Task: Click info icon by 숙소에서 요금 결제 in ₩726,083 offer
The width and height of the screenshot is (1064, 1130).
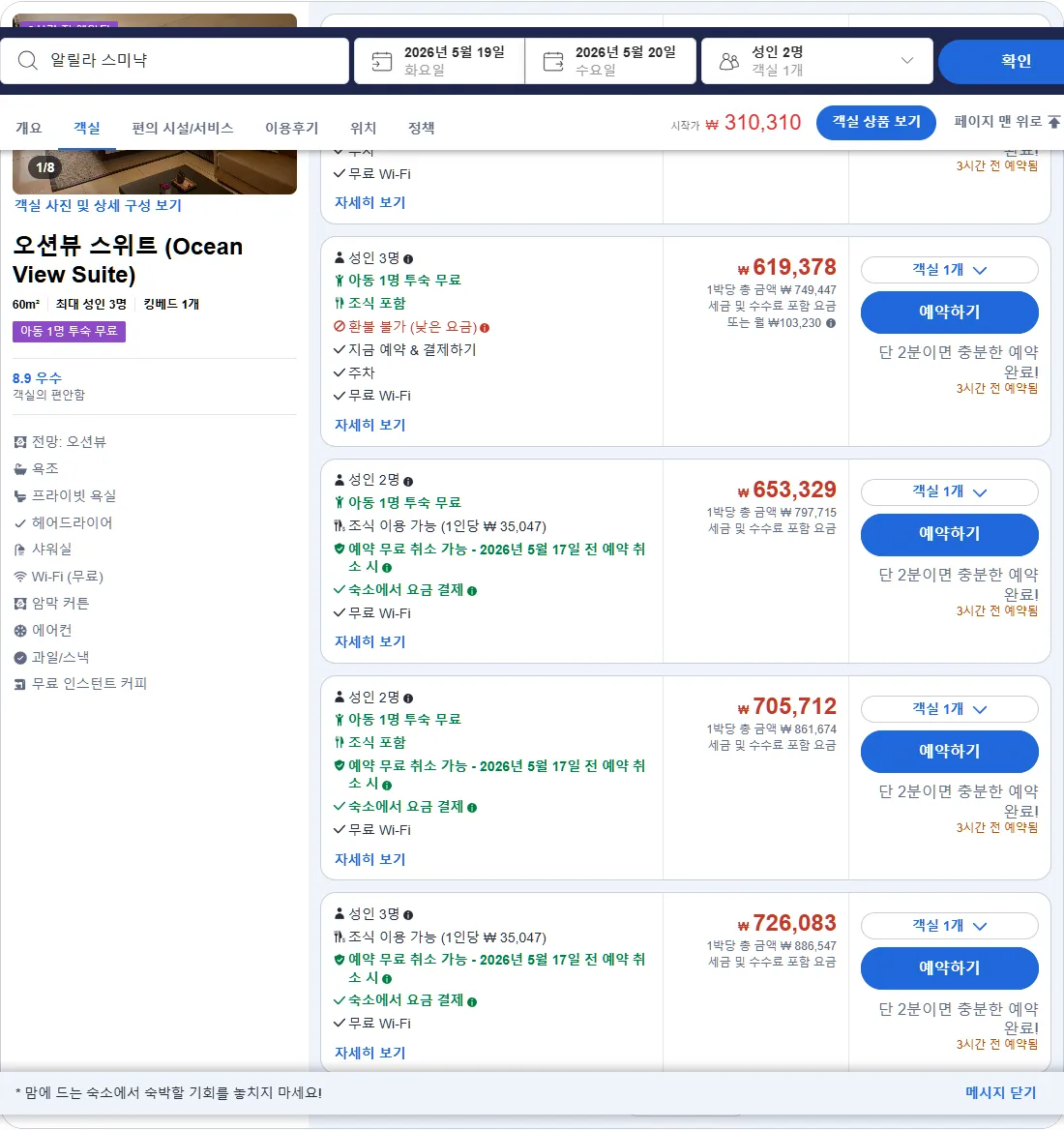Action: coord(472,1001)
